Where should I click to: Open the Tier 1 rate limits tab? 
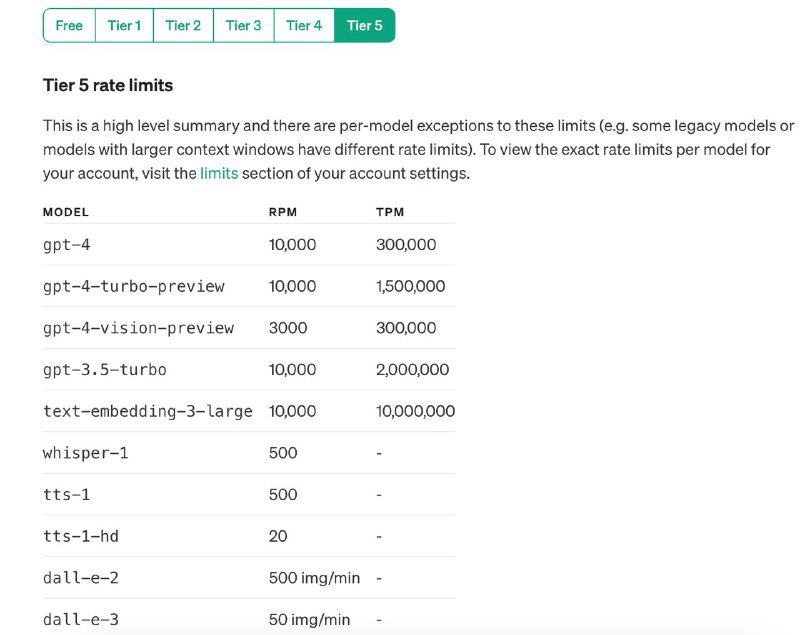(123, 26)
